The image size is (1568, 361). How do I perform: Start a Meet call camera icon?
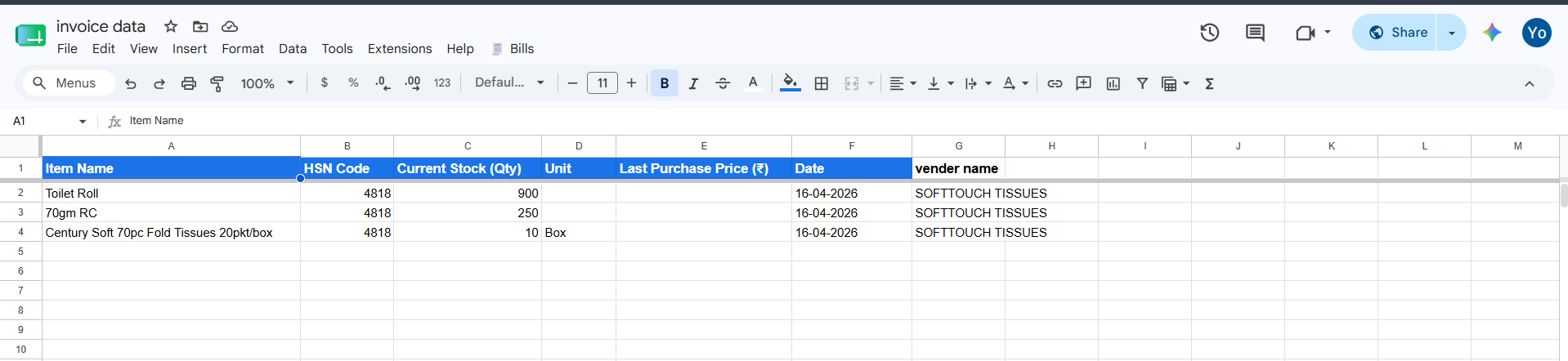pyautogui.click(x=1305, y=33)
